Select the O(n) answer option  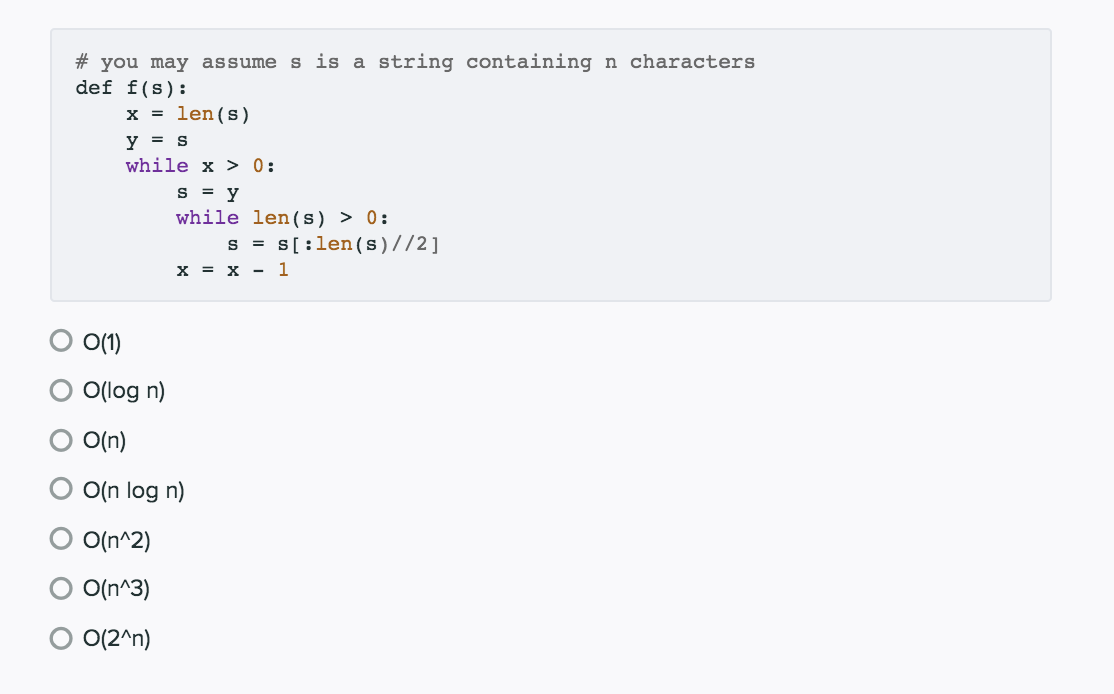tap(60, 439)
